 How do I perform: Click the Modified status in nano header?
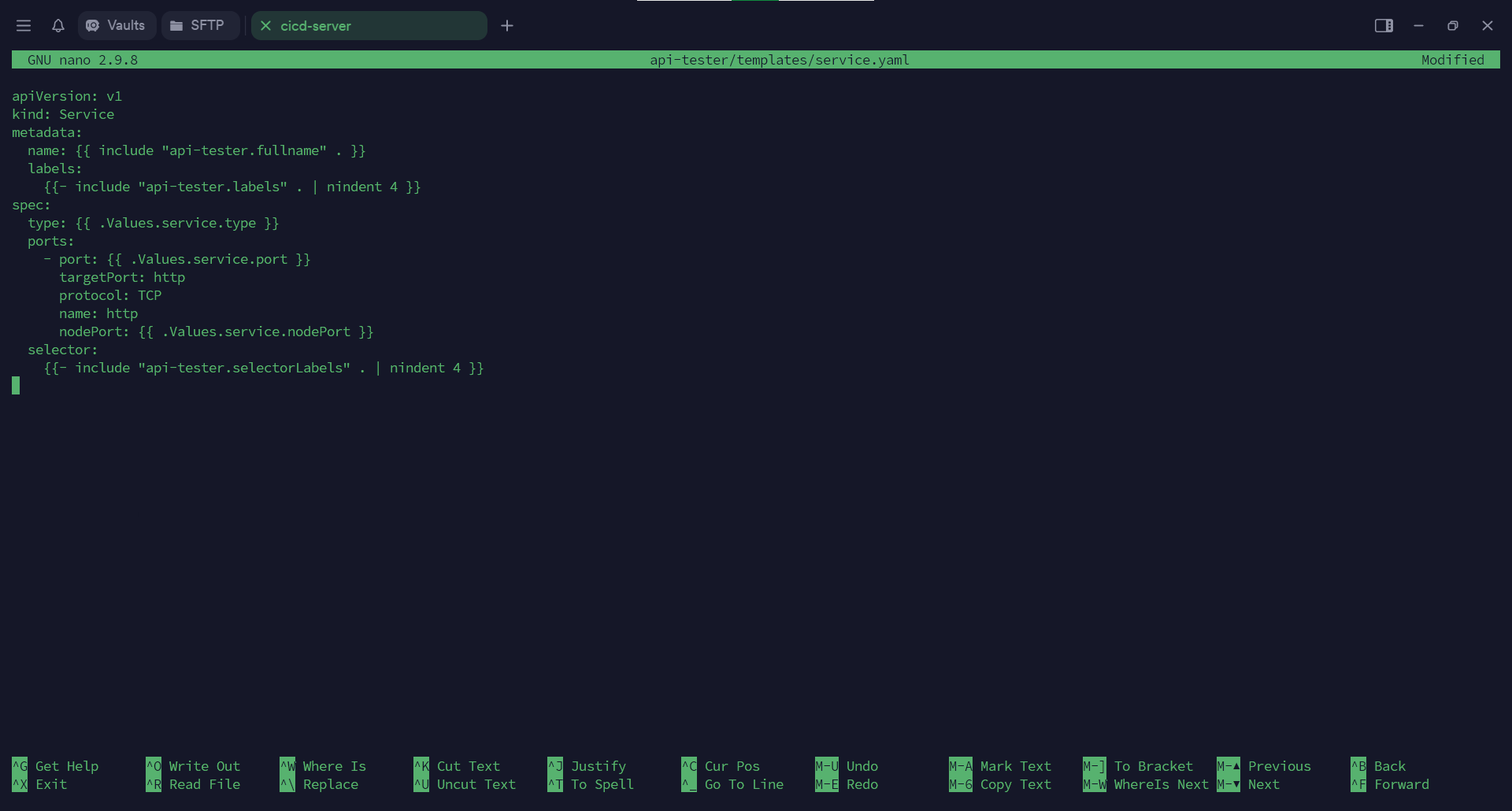pyautogui.click(x=1453, y=60)
